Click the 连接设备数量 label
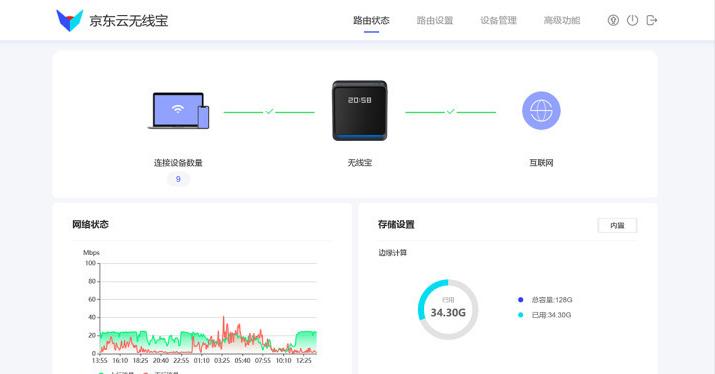This screenshot has height=374, width=715. point(178,163)
